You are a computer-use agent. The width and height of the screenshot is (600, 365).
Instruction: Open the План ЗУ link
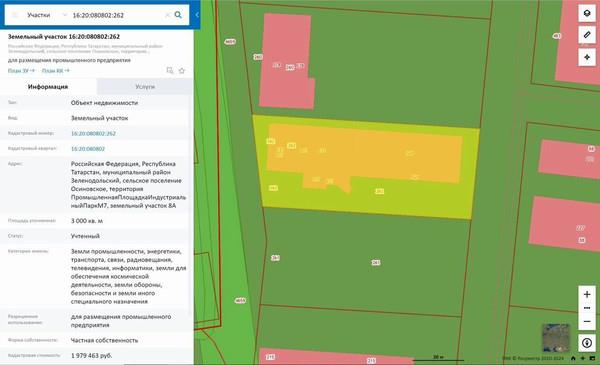(21, 71)
